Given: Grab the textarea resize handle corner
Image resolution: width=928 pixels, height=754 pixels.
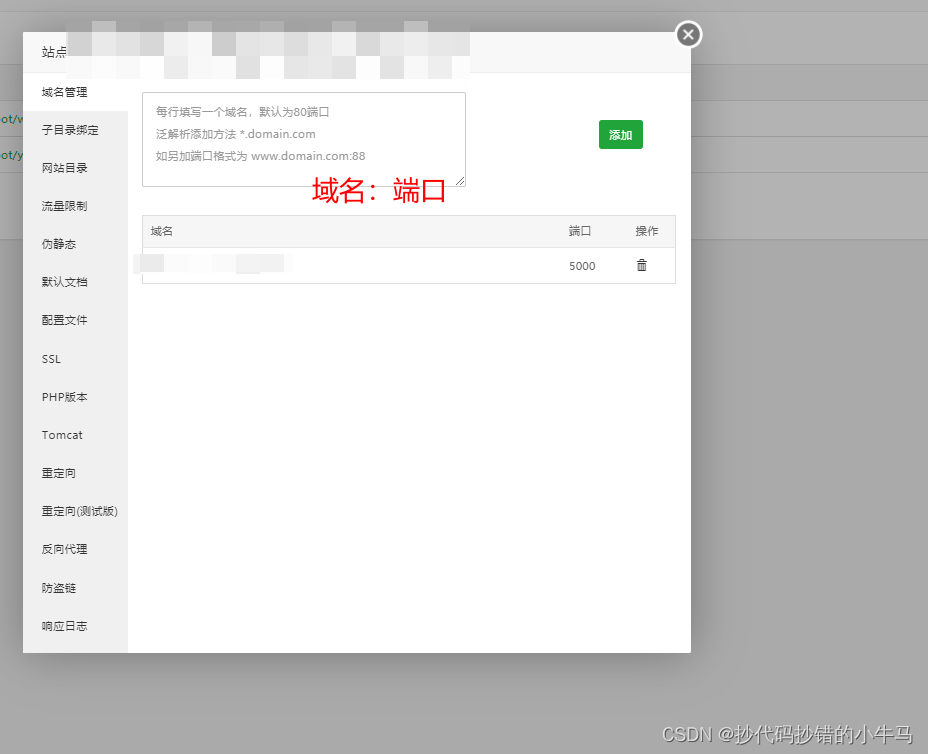Looking at the screenshot, I should point(460,181).
